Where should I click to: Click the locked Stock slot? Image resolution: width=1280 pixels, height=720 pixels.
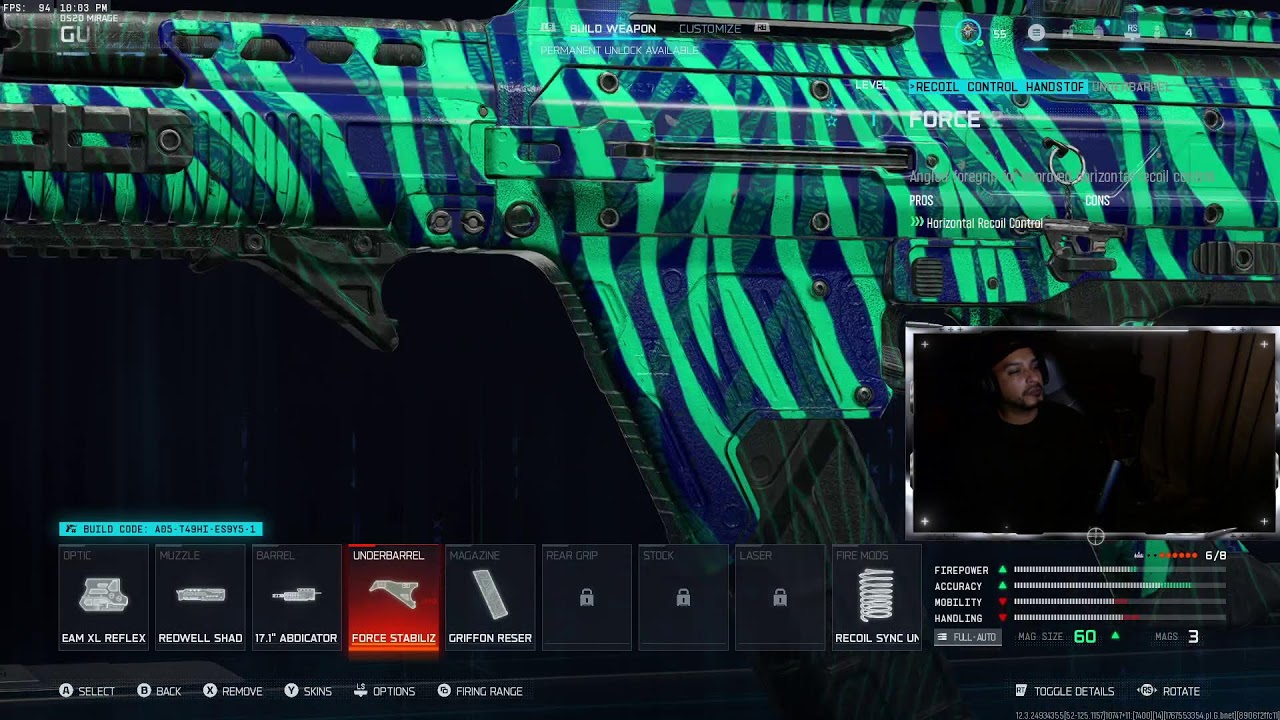683,598
